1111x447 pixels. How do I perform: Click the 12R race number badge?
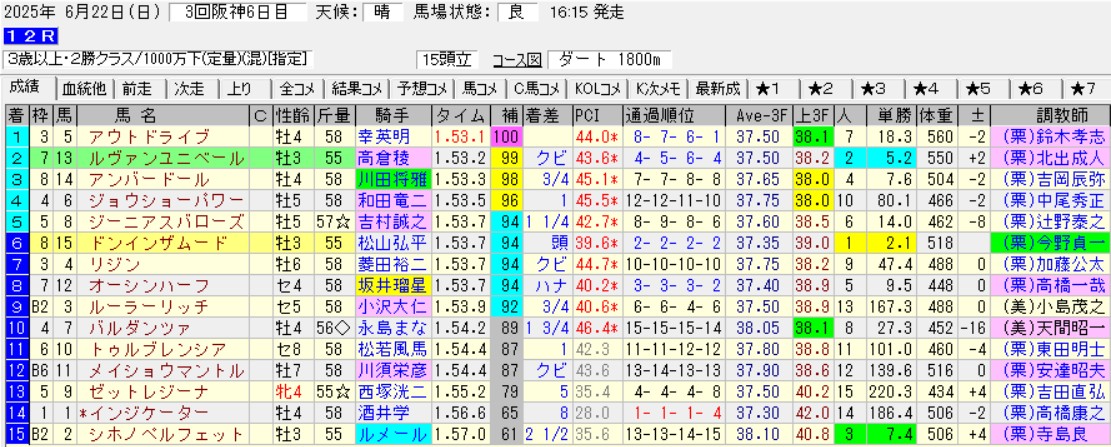(21, 39)
